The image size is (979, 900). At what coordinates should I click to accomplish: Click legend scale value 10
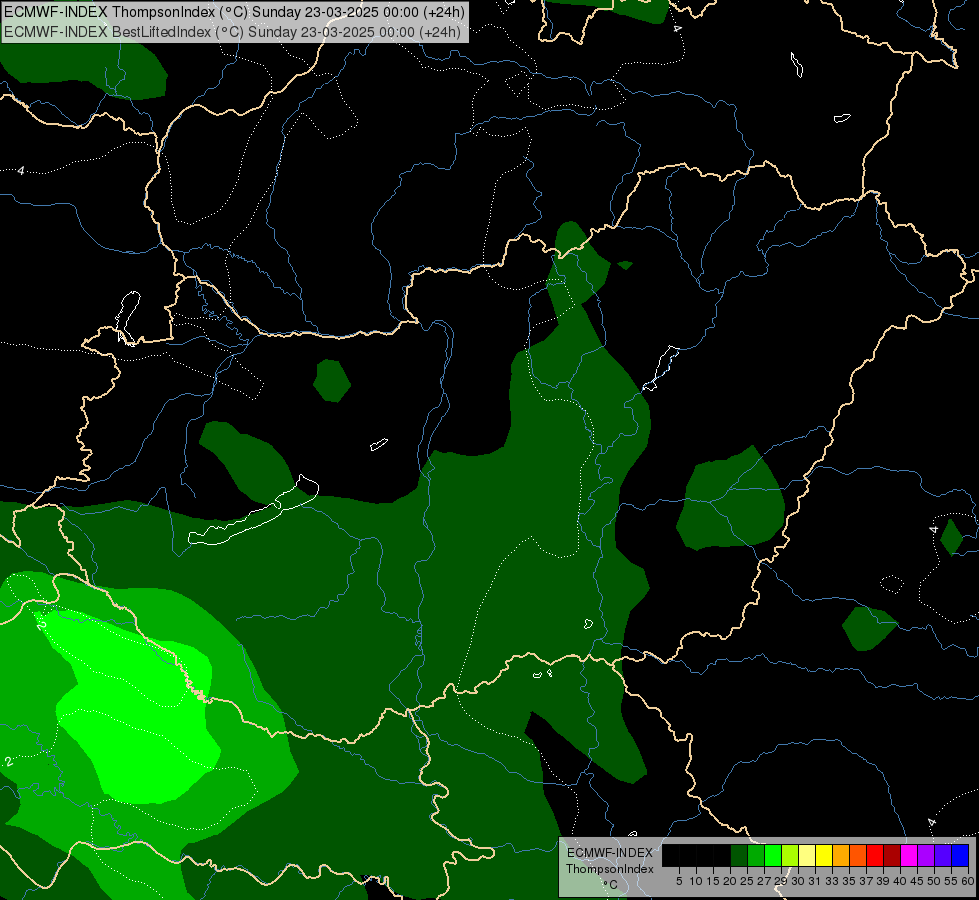tap(696, 881)
